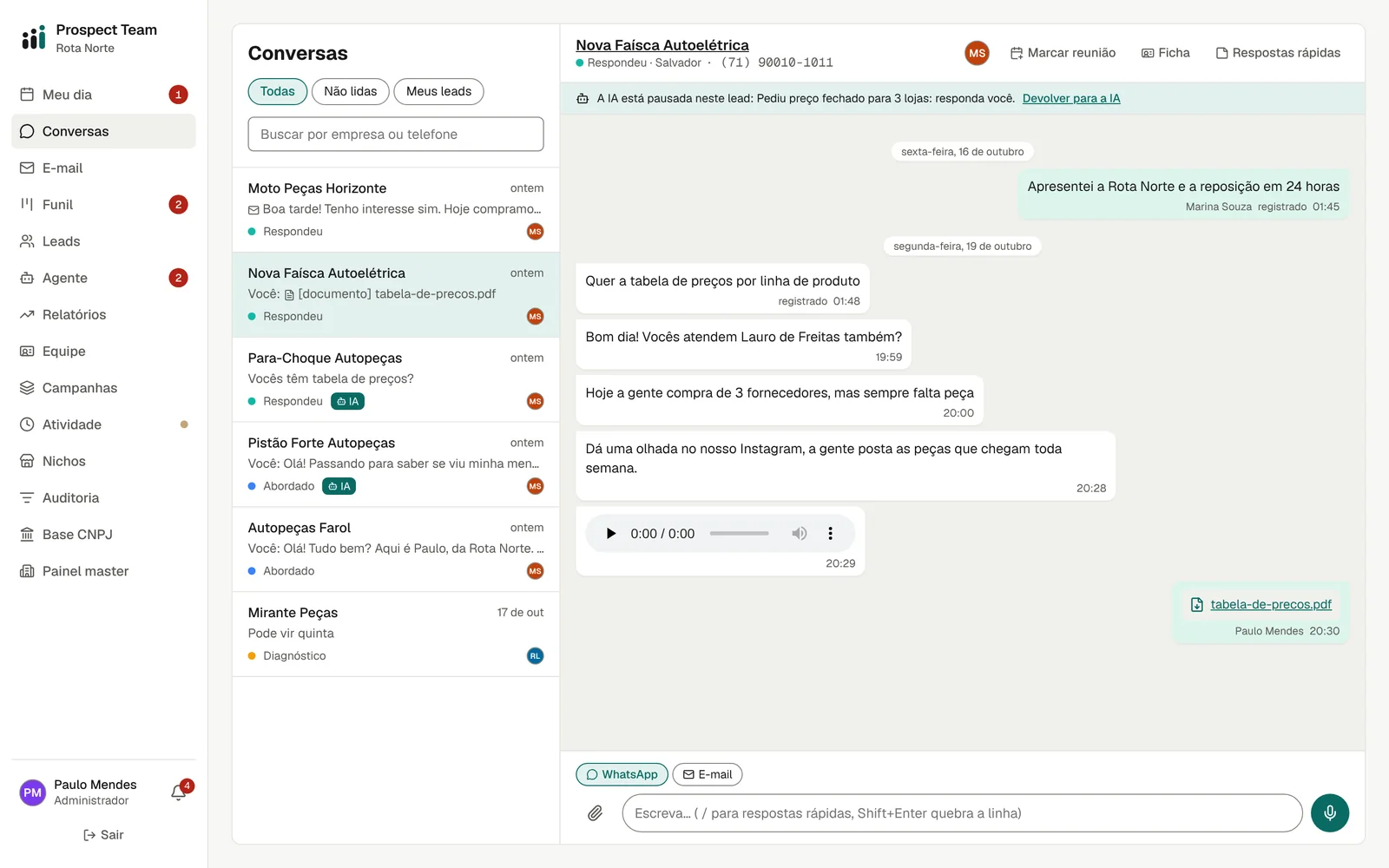Open the Moto Peças Horizonte conversation
The width and height of the screenshot is (1389, 868).
click(x=396, y=210)
